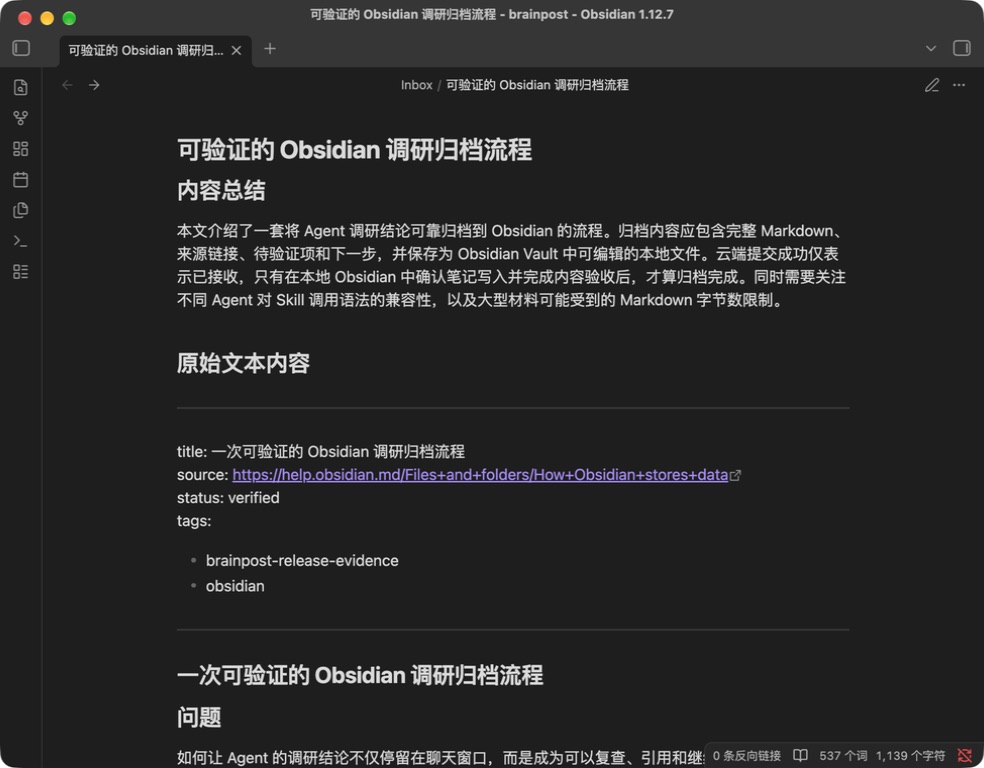Open the help.obsidian.md source link
984x768 pixels.
(x=480, y=474)
